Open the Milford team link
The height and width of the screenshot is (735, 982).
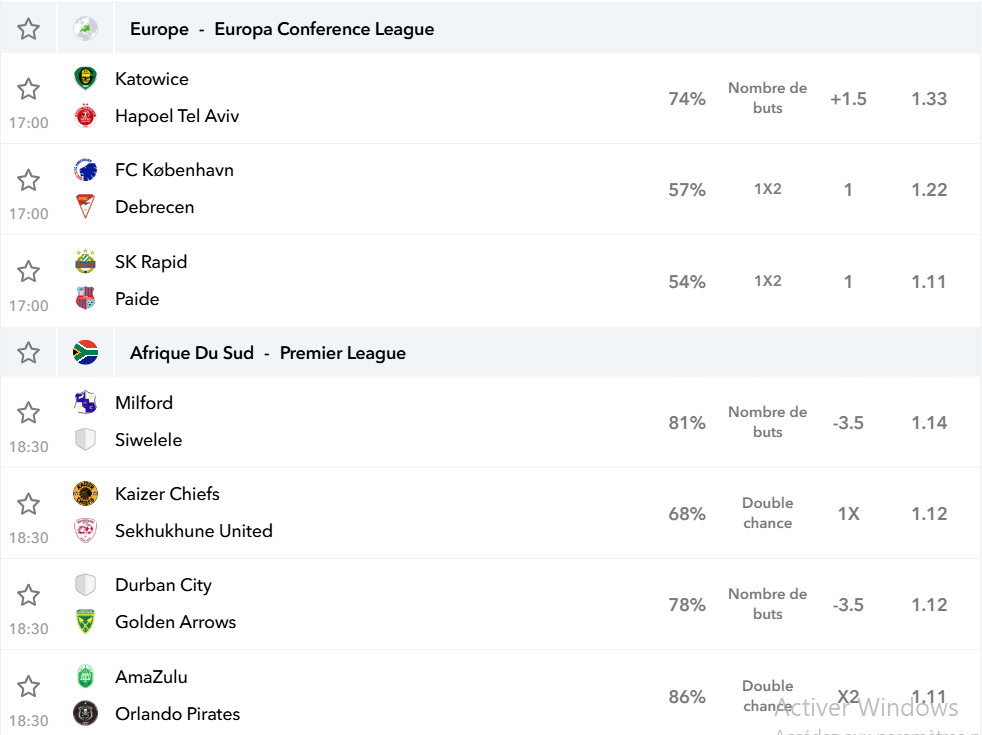pos(144,403)
